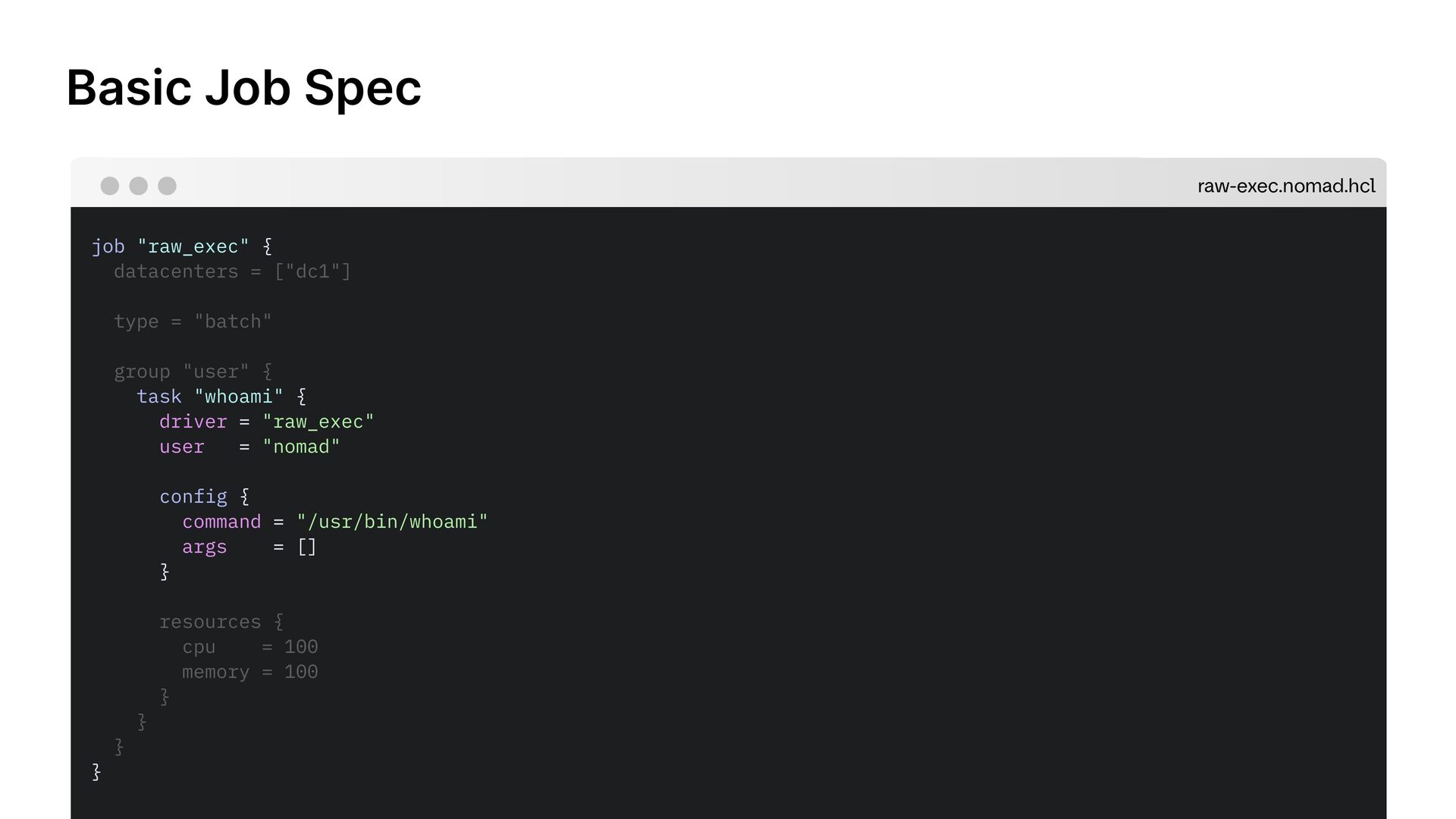The width and height of the screenshot is (1456, 819).
Task: Click the empty args brackets
Action: [306, 547]
